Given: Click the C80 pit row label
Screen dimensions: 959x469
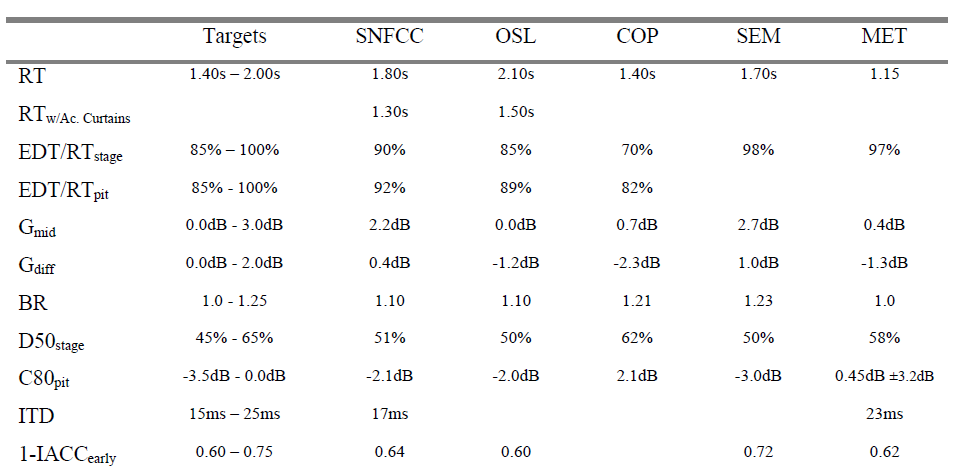Looking at the screenshot, I should point(43,377).
